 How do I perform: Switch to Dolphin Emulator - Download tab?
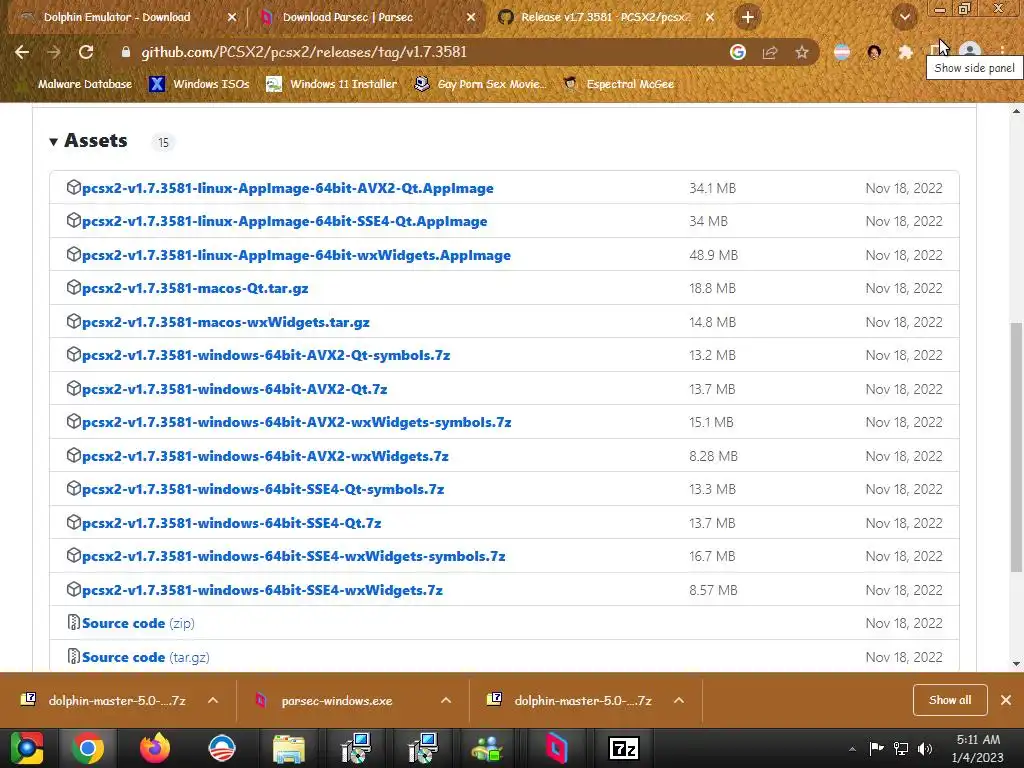point(118,18)
